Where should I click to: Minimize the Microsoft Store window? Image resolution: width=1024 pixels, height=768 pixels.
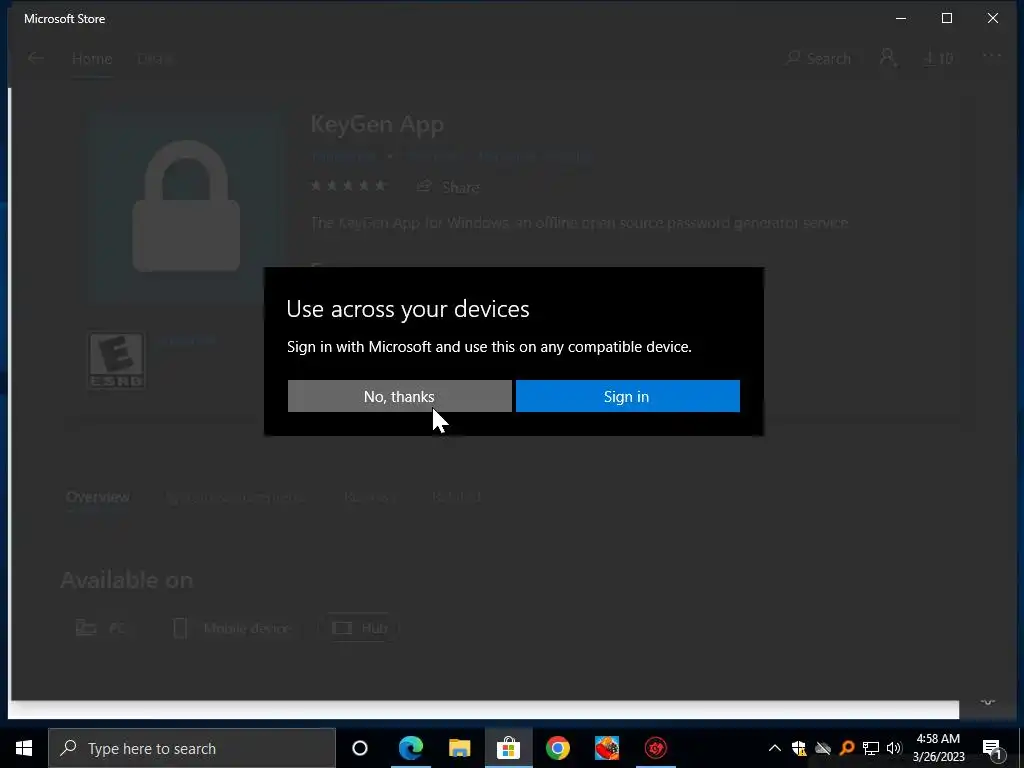pyautogui.click(x=901, y=18)
